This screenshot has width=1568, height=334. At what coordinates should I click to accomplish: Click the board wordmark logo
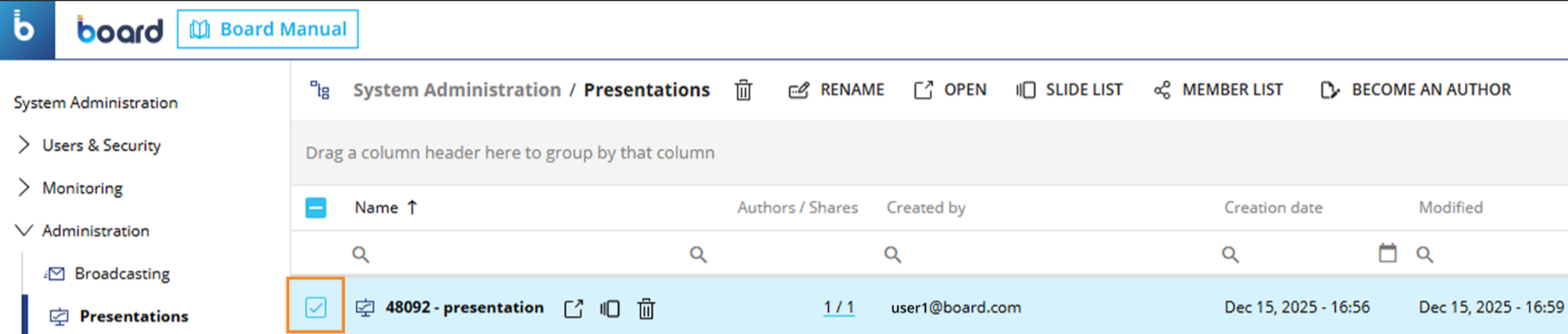pyautogui.click(x=119, y=30)
